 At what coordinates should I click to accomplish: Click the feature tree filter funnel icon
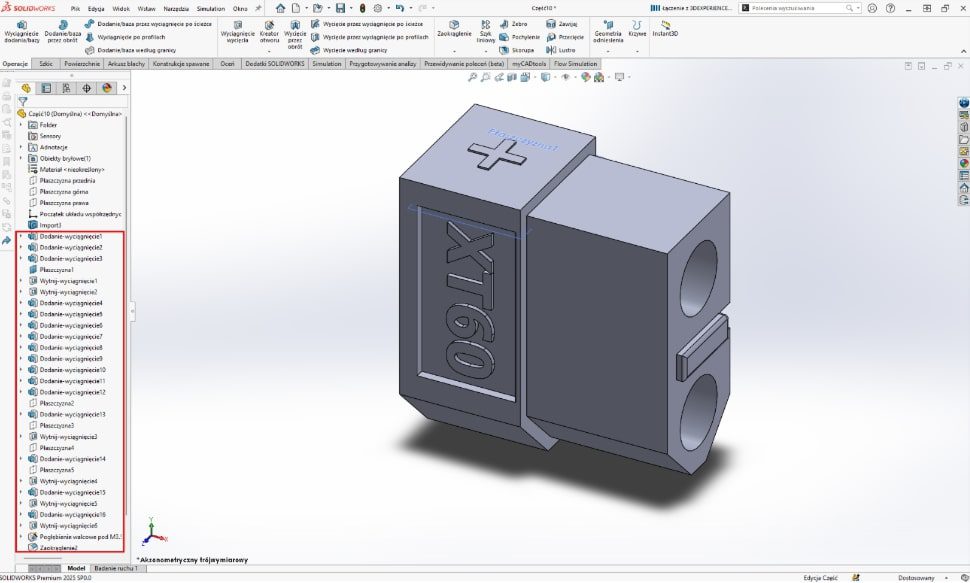(23, 101)
